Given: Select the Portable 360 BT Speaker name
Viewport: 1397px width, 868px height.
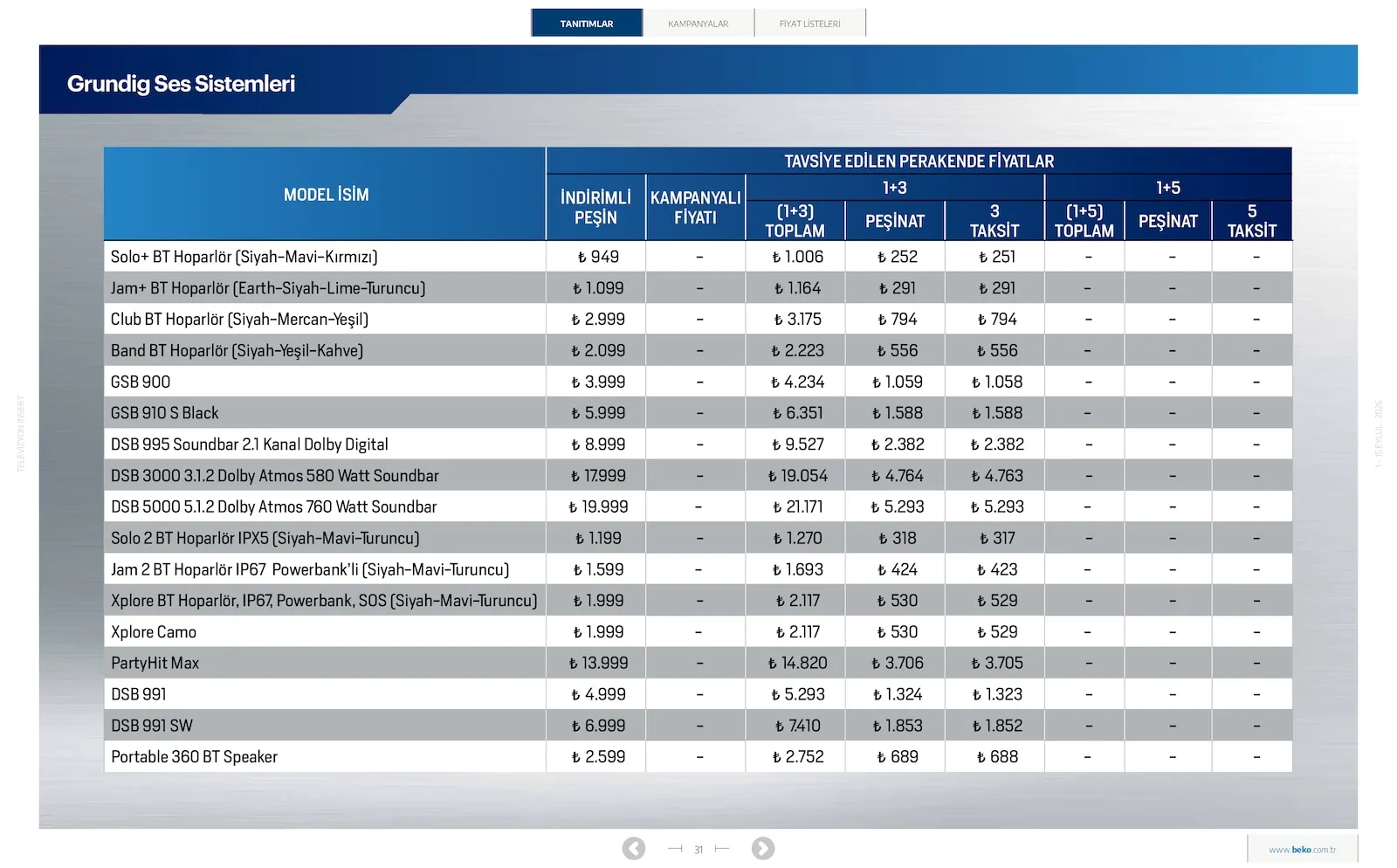Looking at the screenshot, I should click(x=194, y=757).
